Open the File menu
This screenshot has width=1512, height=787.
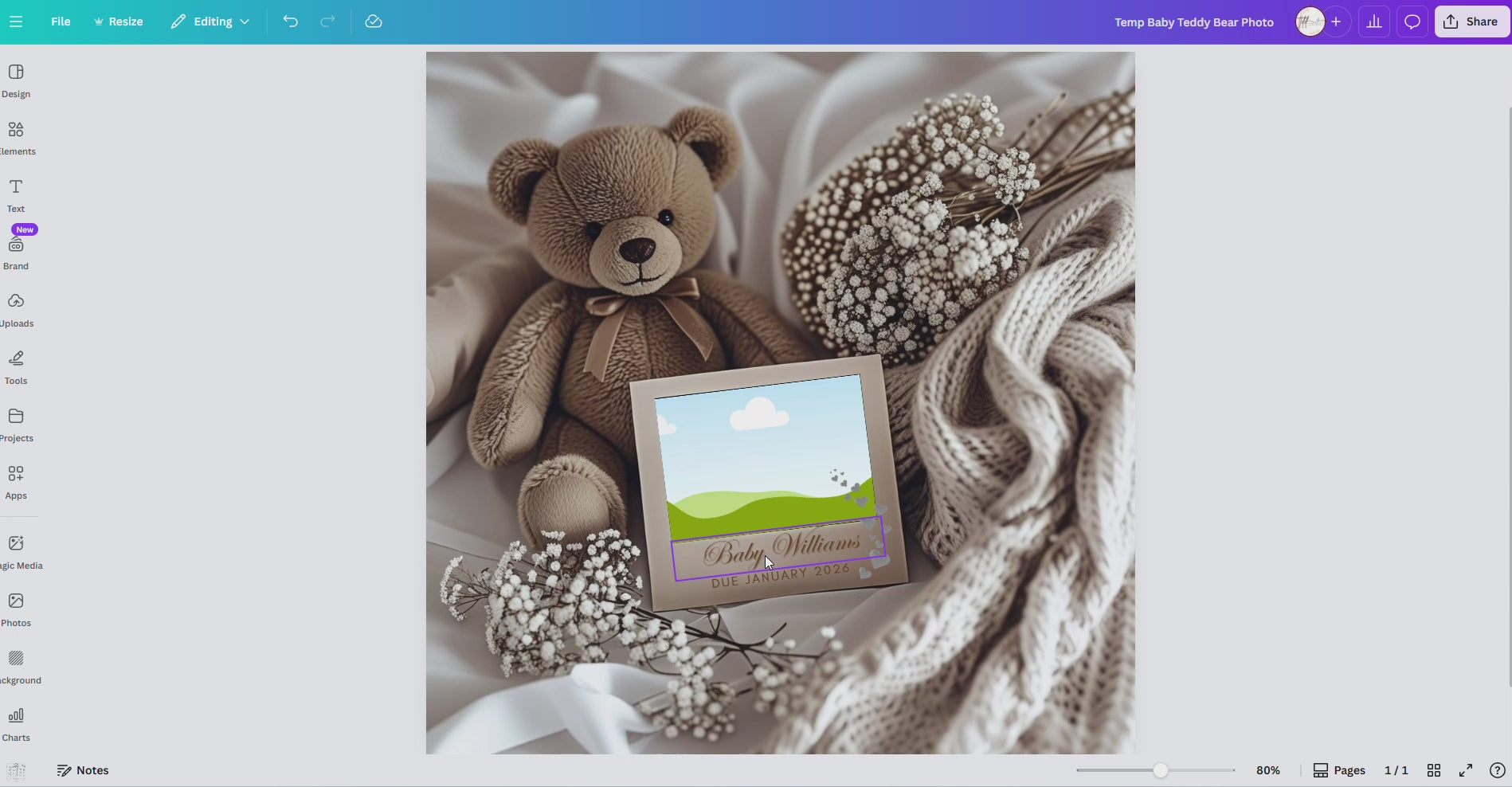pyautogui.click(x=59, y=22)
